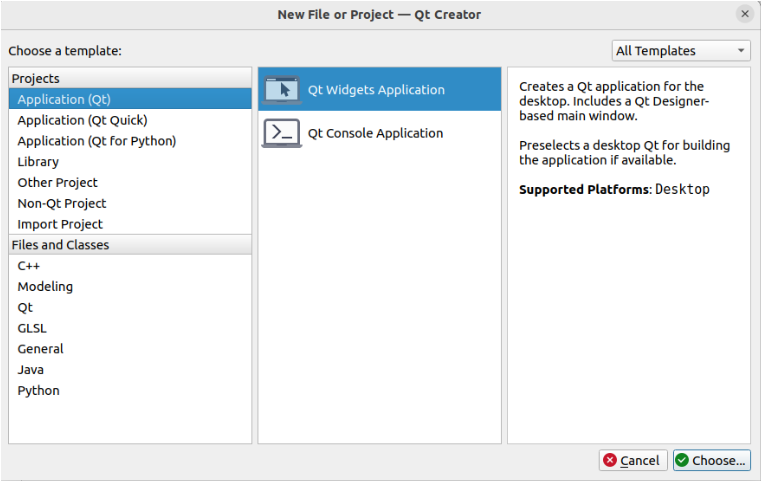Screen dimensions: 761x481
Task: Choose the Modeling file category
Action: [45, 287]
